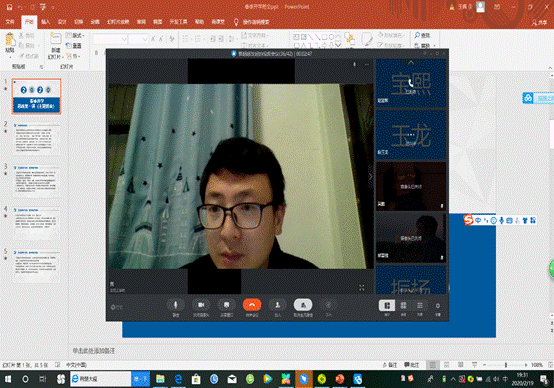This screenshot has width=554, height=388.
Task: Open the font size combo box
Action: click(138, 39)
